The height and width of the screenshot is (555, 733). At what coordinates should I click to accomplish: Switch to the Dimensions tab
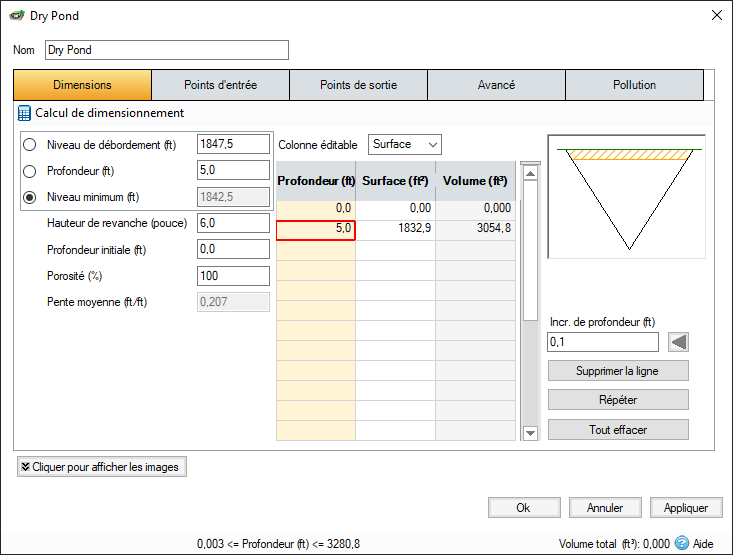pyautogui.click(x=82, y=85)
